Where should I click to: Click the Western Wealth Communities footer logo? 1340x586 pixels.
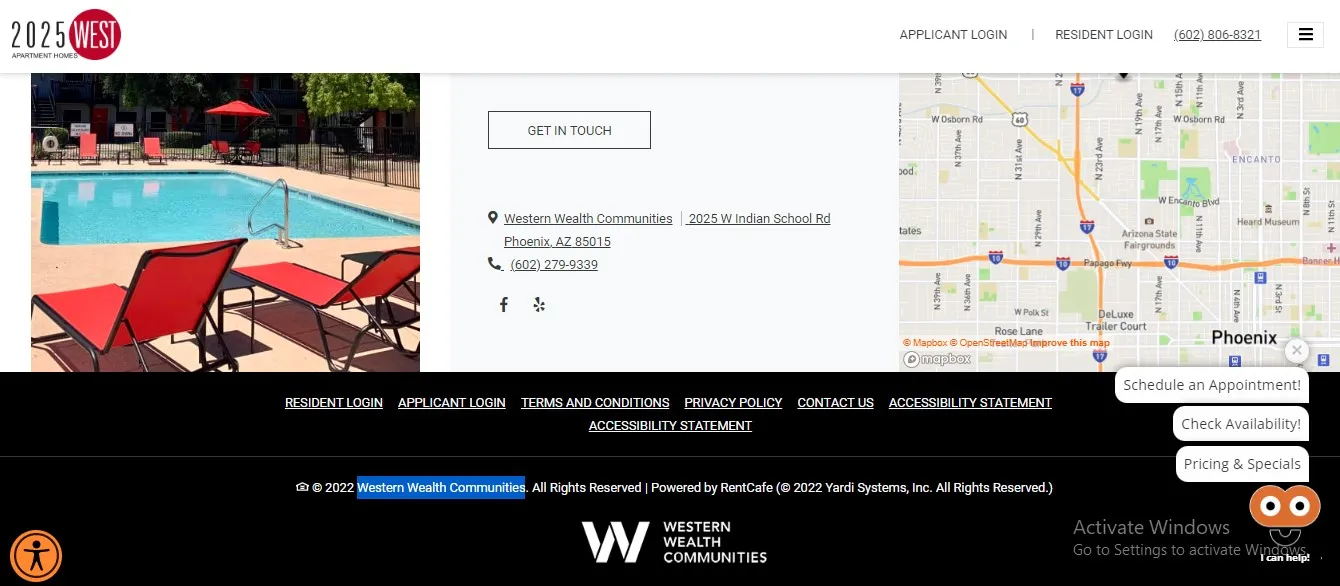(674, 542)
